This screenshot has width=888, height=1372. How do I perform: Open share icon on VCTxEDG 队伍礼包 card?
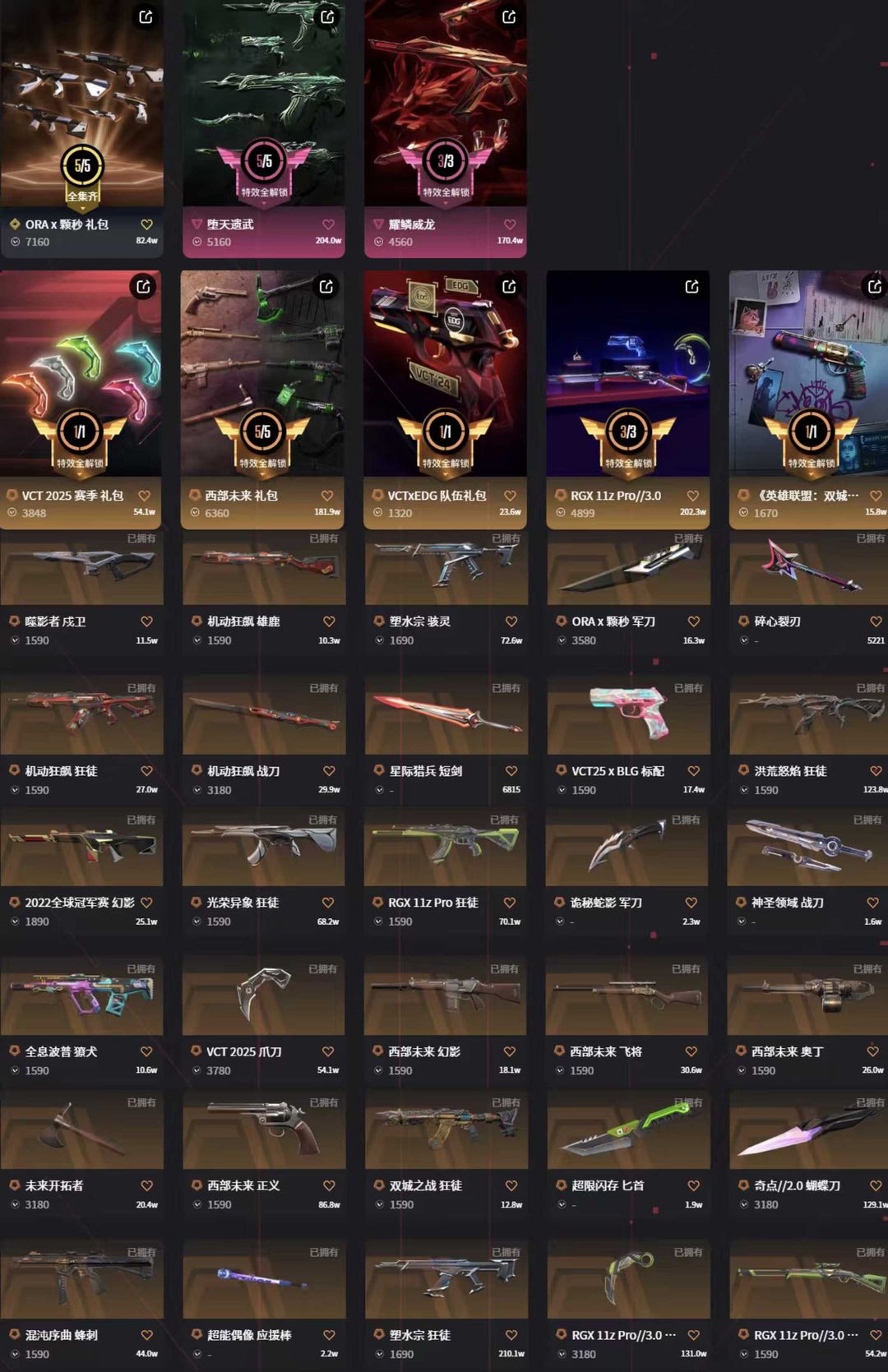pos(509,287)
